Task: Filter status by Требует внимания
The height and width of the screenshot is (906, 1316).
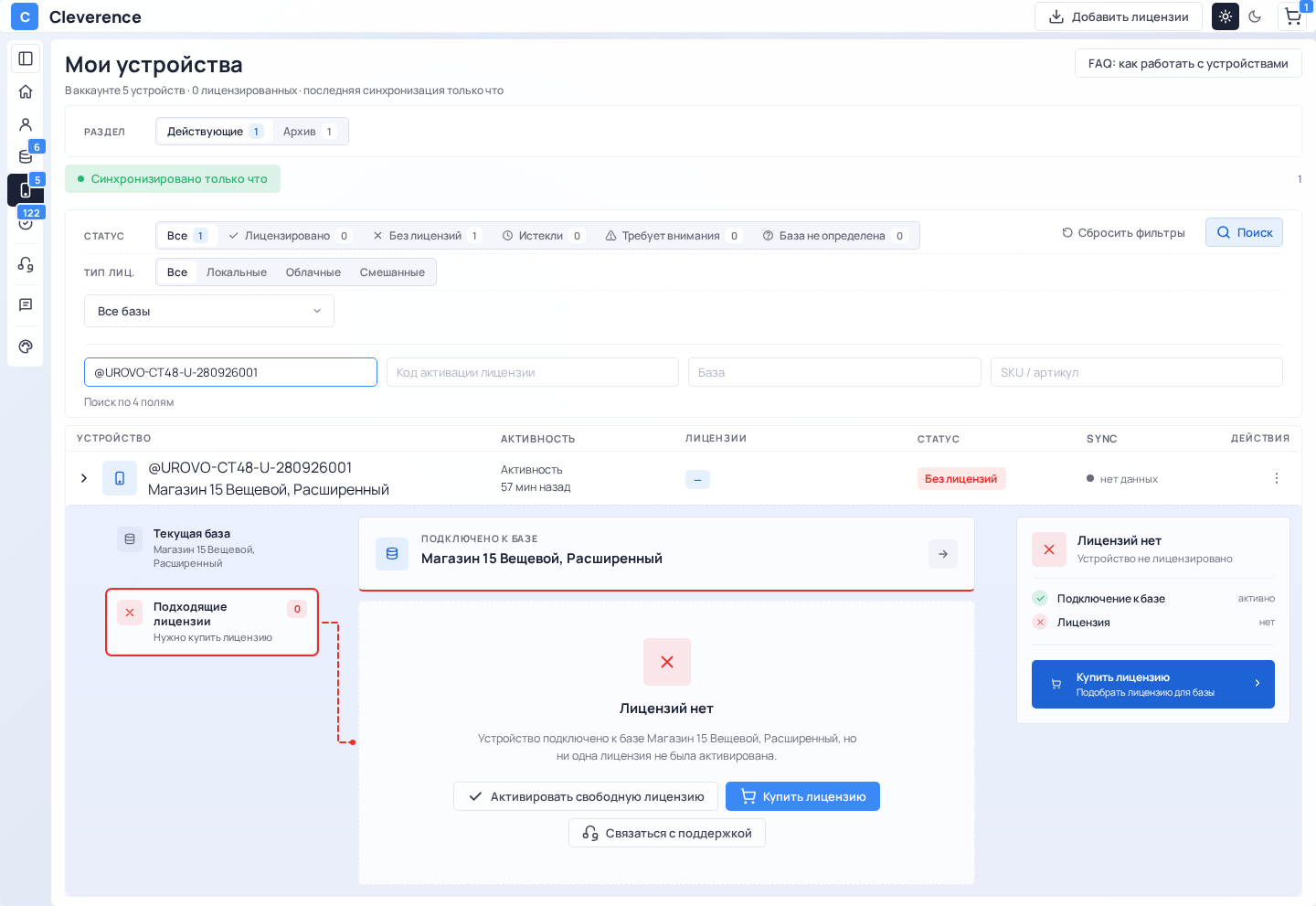Action: [x=673, y=236]
